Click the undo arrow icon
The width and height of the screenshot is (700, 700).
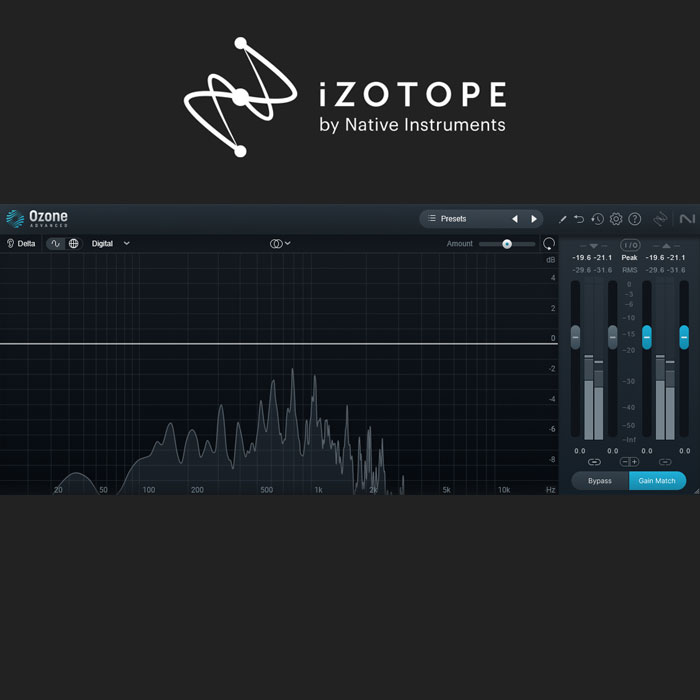coord(579,219)
